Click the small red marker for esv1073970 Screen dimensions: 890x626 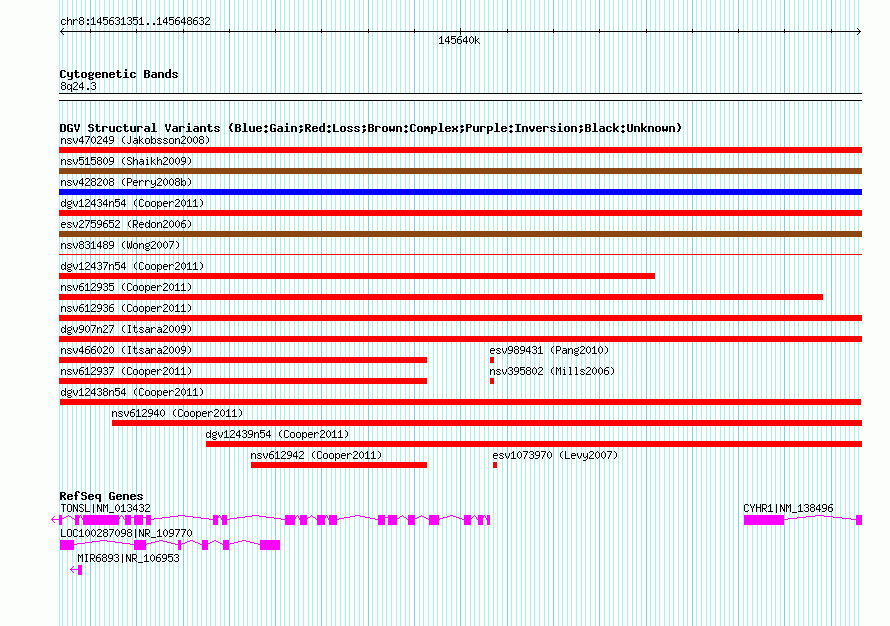[x=495, y=465]
